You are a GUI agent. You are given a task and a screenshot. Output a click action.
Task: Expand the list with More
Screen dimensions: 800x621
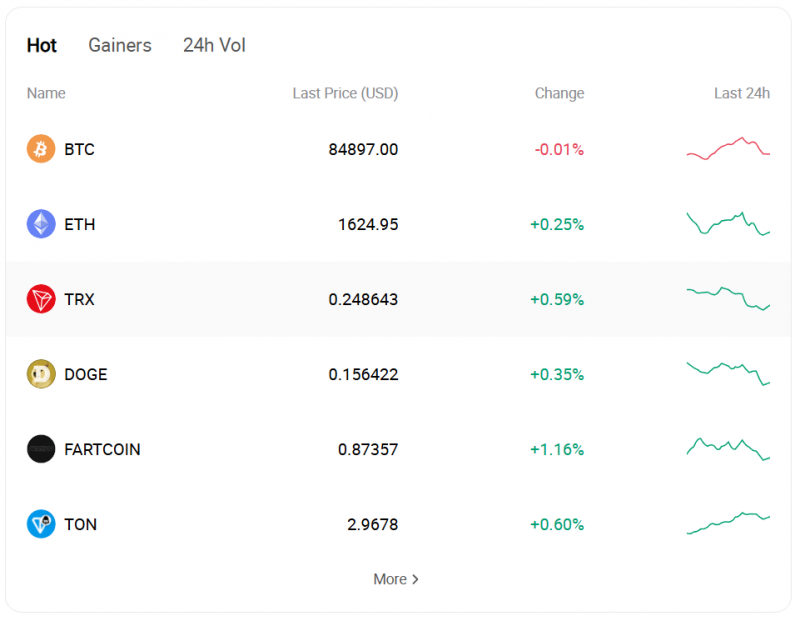tap(396, 579)
